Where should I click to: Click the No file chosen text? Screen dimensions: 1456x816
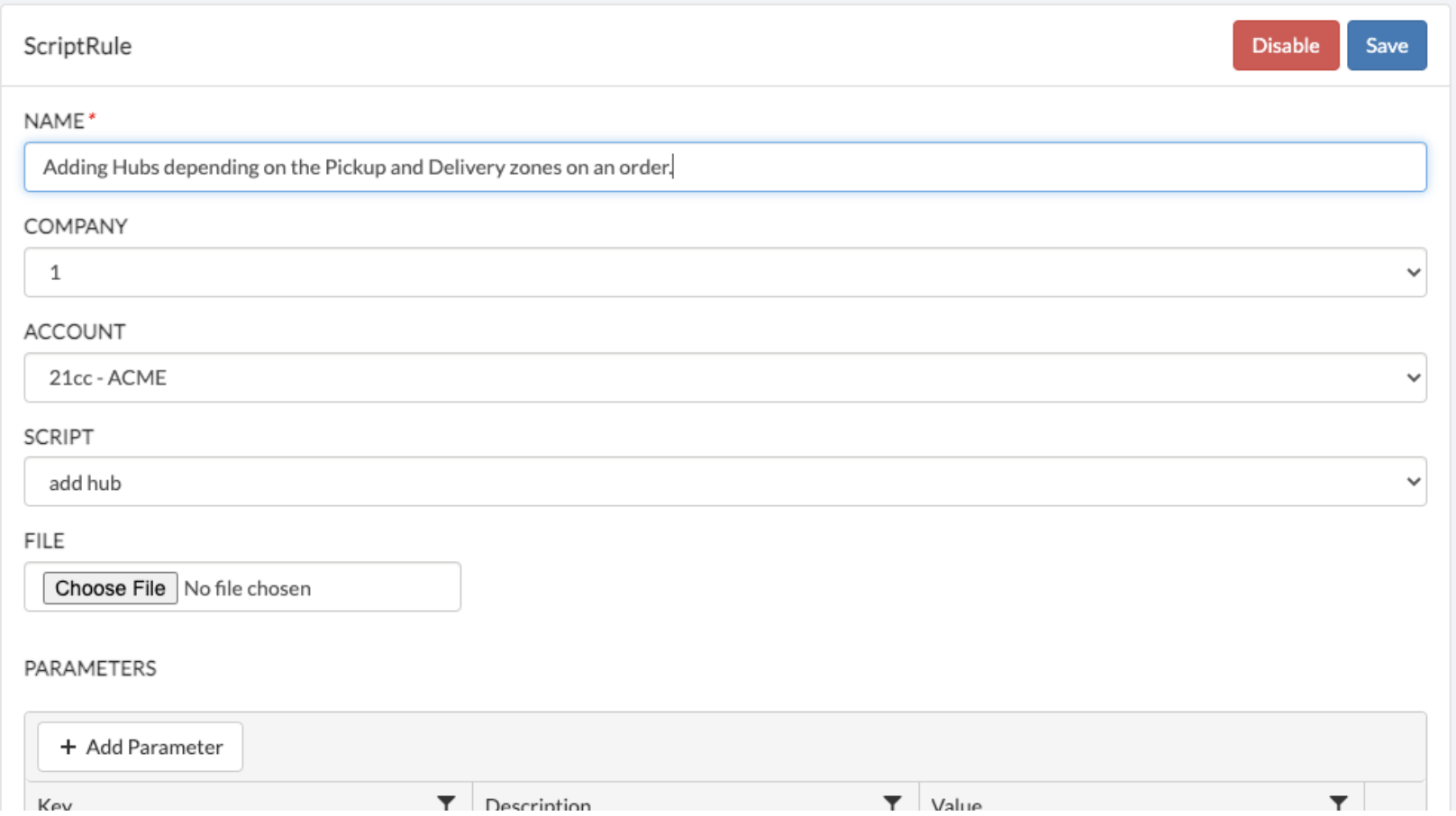[x=248, y=588]
